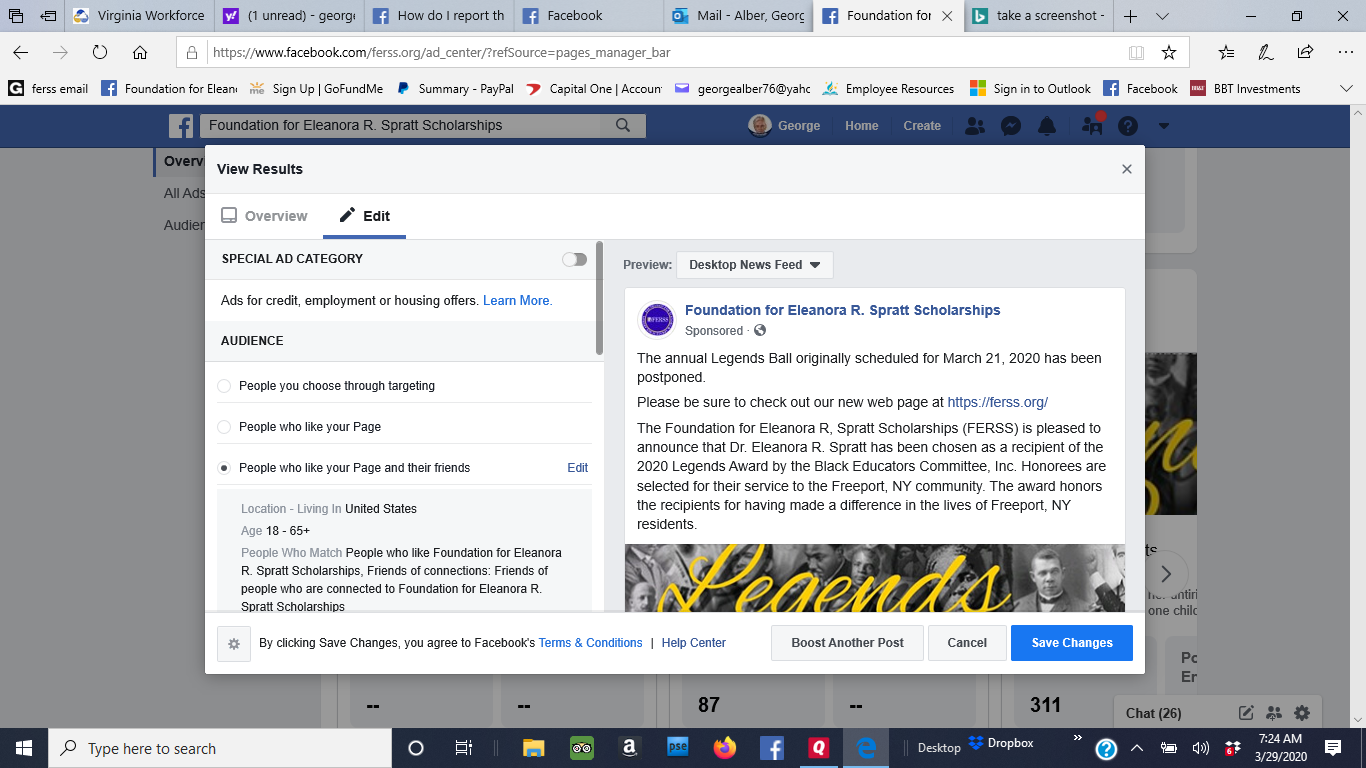Click the search magnifier in Facebook's search bar
The width and height of the screenshot is (1366, 768).
point(623,126)
